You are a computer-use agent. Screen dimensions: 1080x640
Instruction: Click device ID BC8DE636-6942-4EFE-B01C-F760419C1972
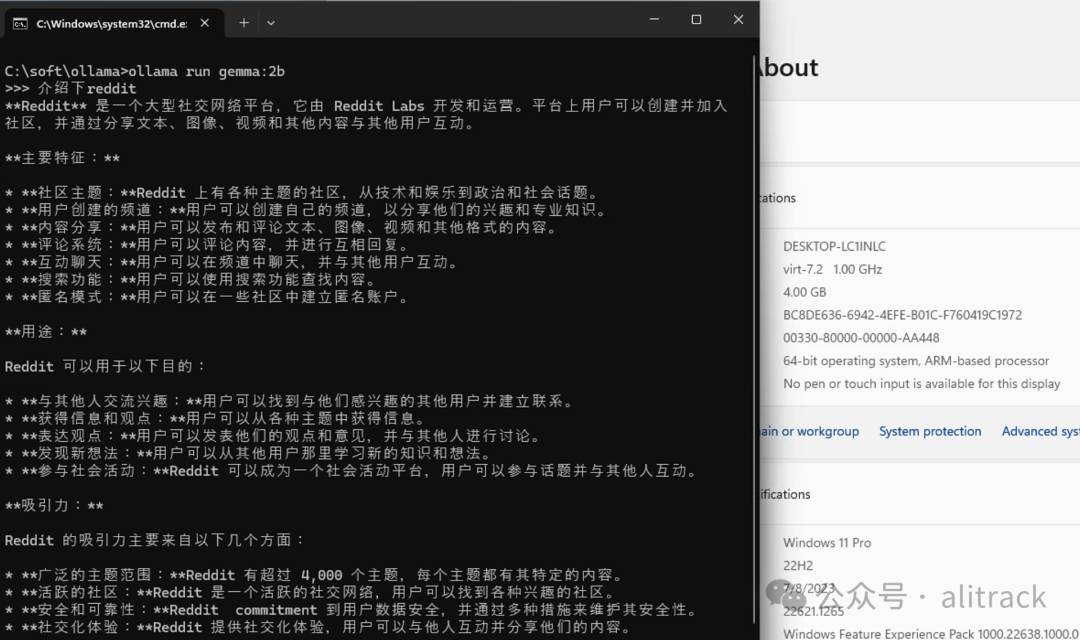point(902,315)
